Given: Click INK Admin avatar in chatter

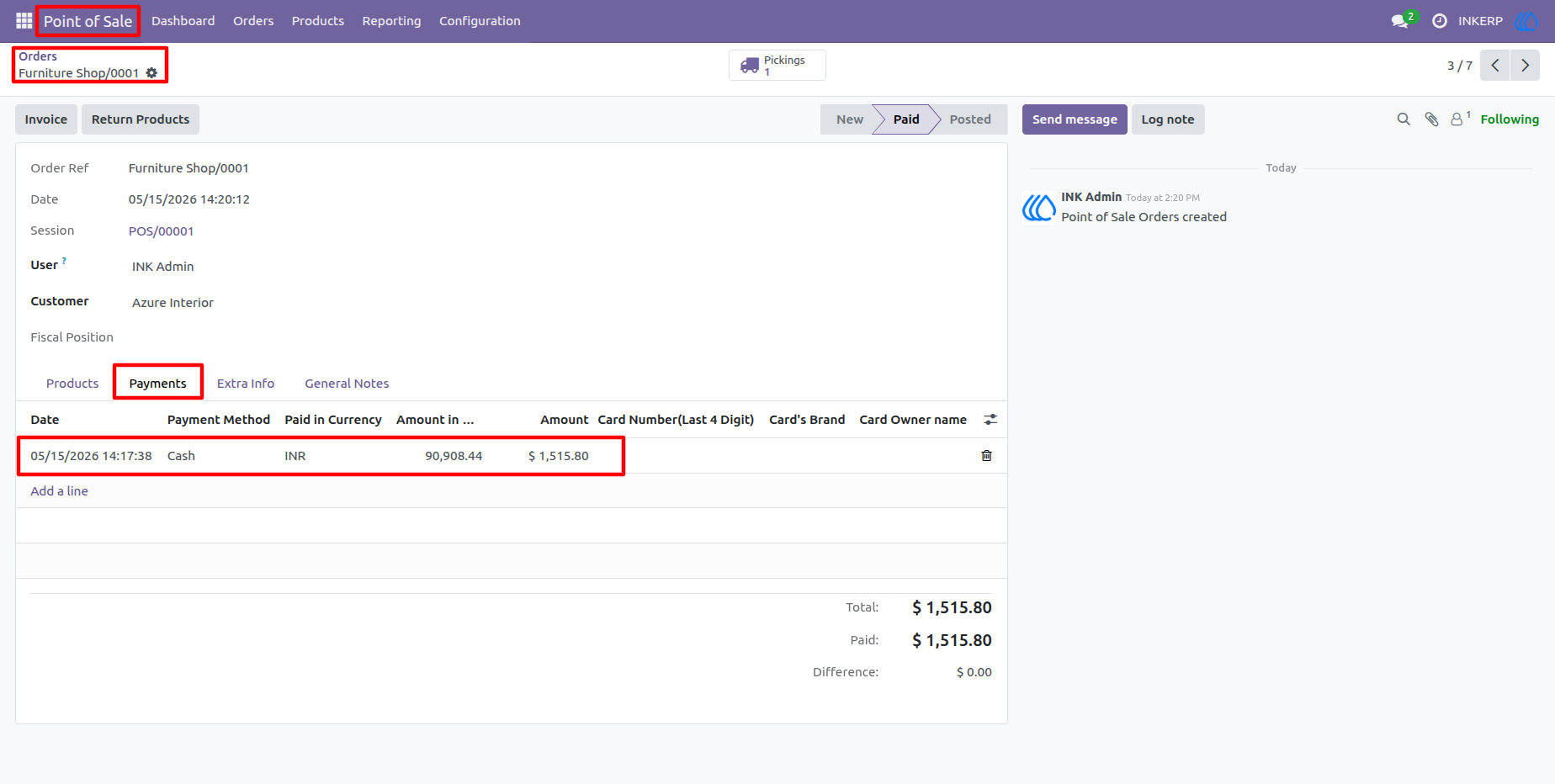Looking at the screenshot, I should [x=1038, y=207].
